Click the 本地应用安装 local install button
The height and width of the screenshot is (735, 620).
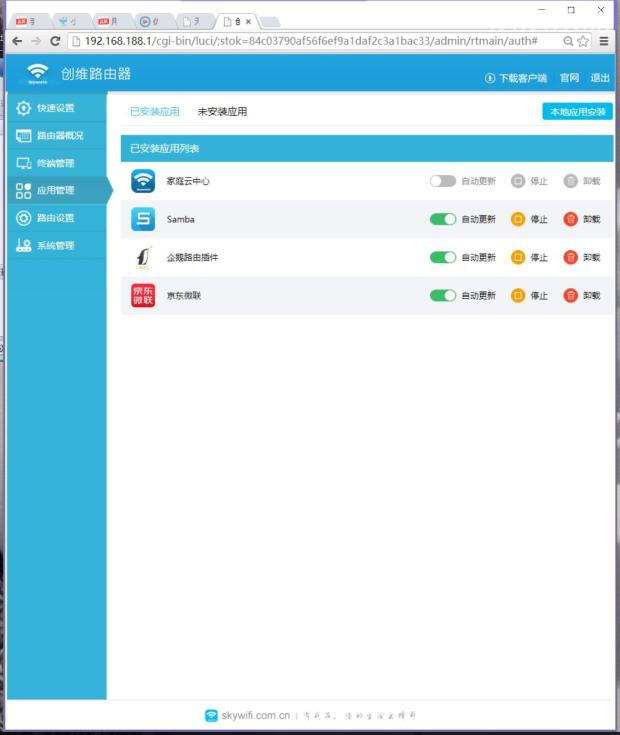577,112
